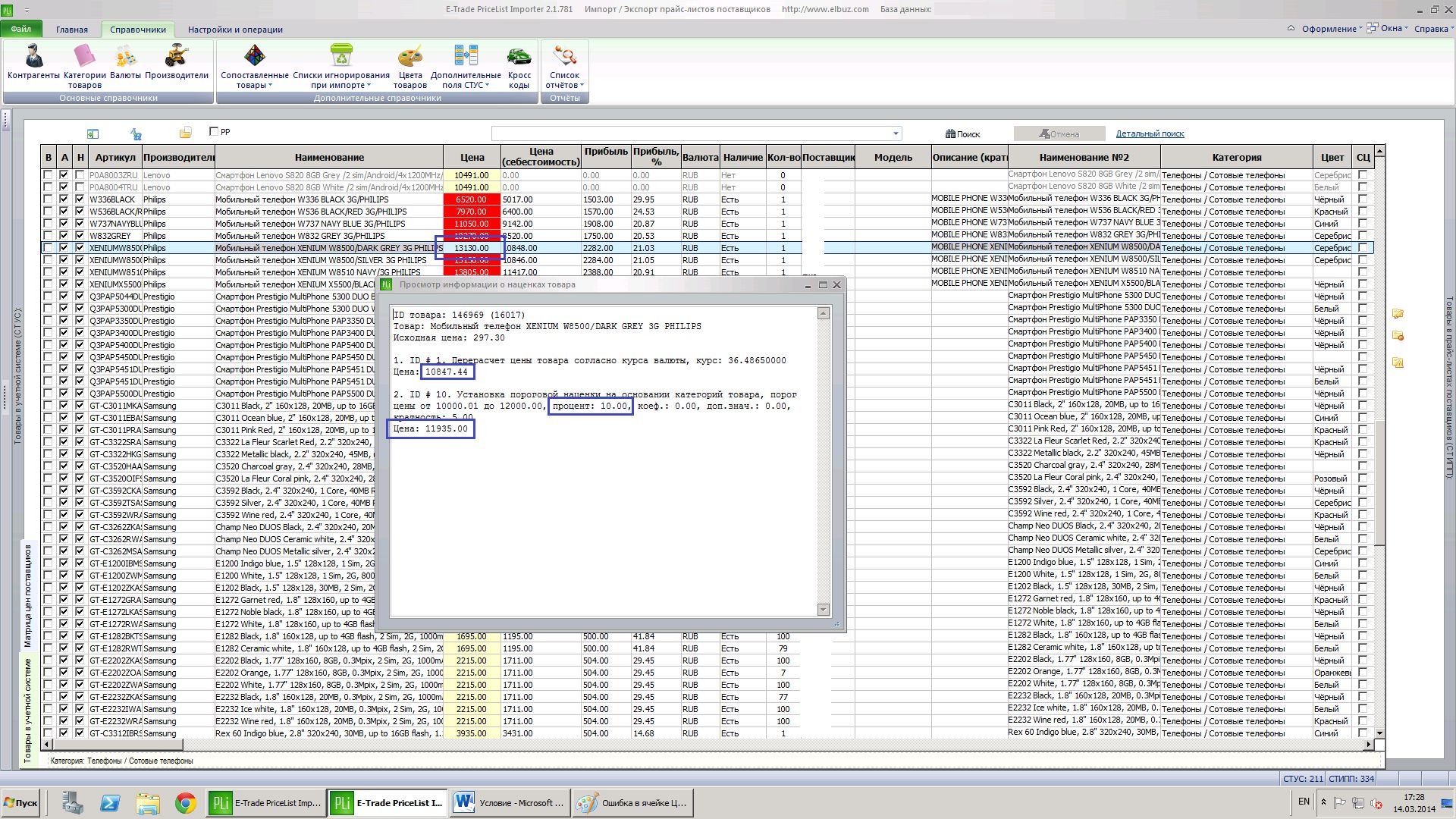
Task: Toggle СЦ checkbox for first Lenovo S820 Grey row
Action: 1363,175
